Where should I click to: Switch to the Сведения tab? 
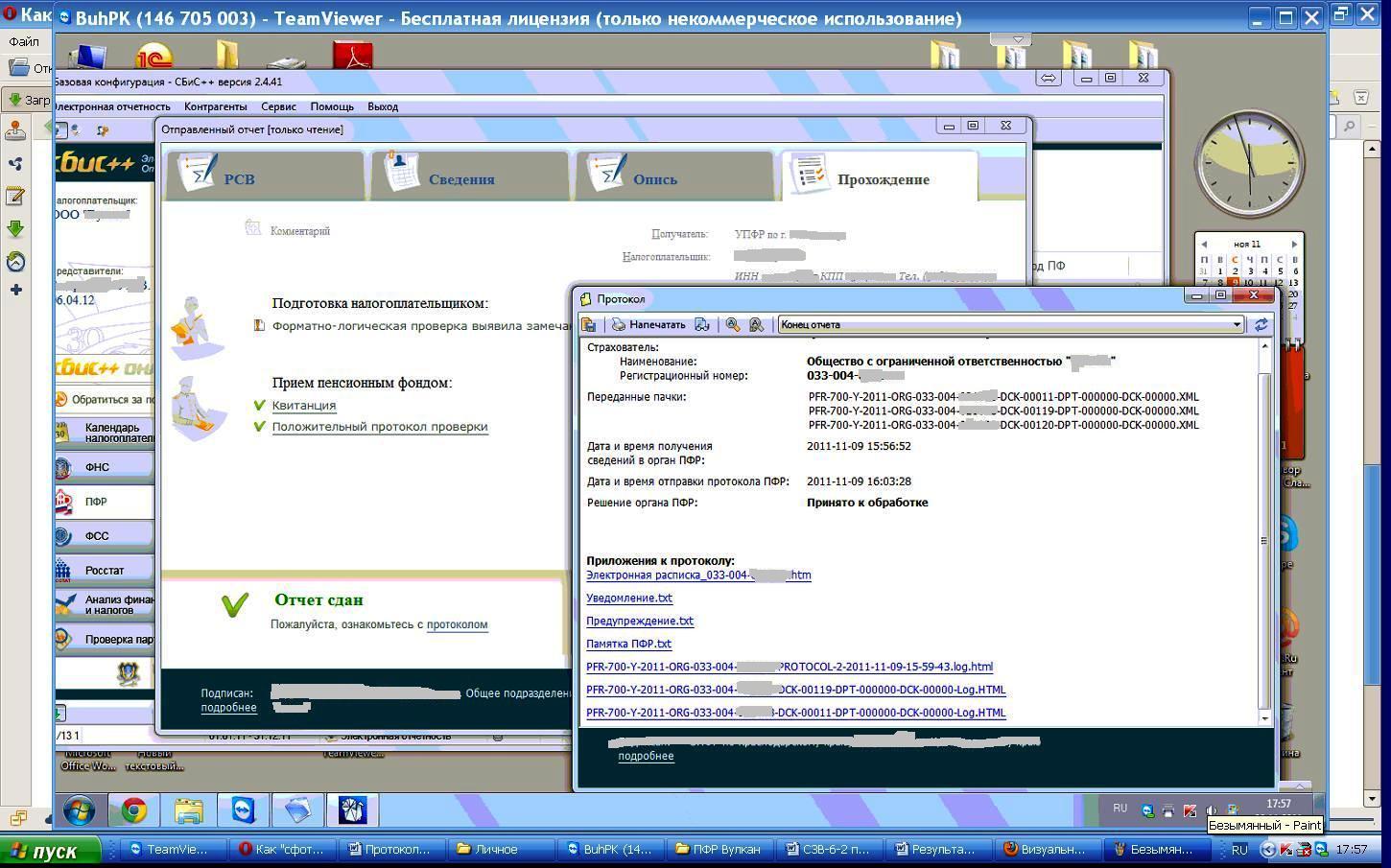pyautogui.click(x=461, y=179)
